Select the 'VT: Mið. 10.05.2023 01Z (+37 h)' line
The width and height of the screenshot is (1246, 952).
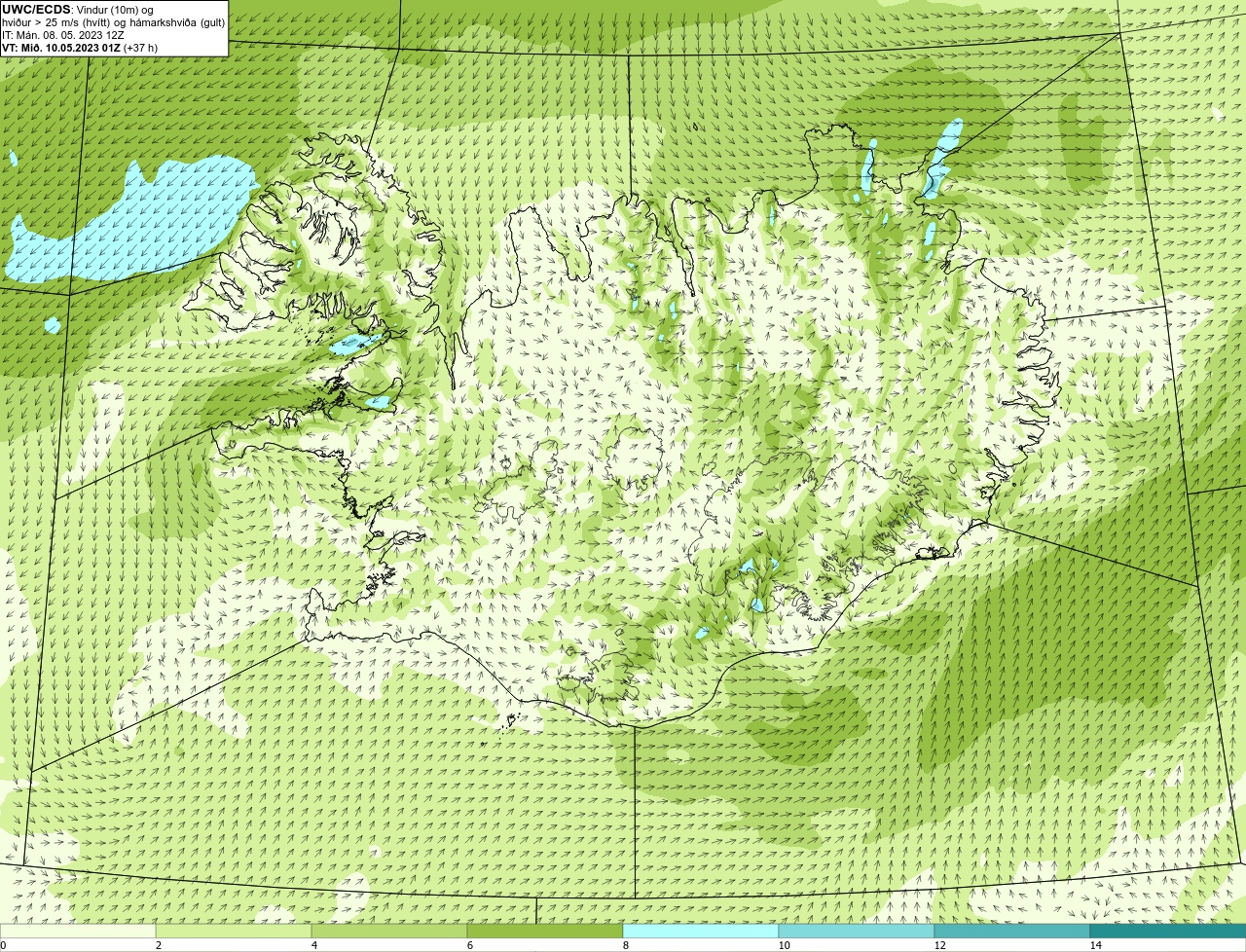tap(80, 48)
